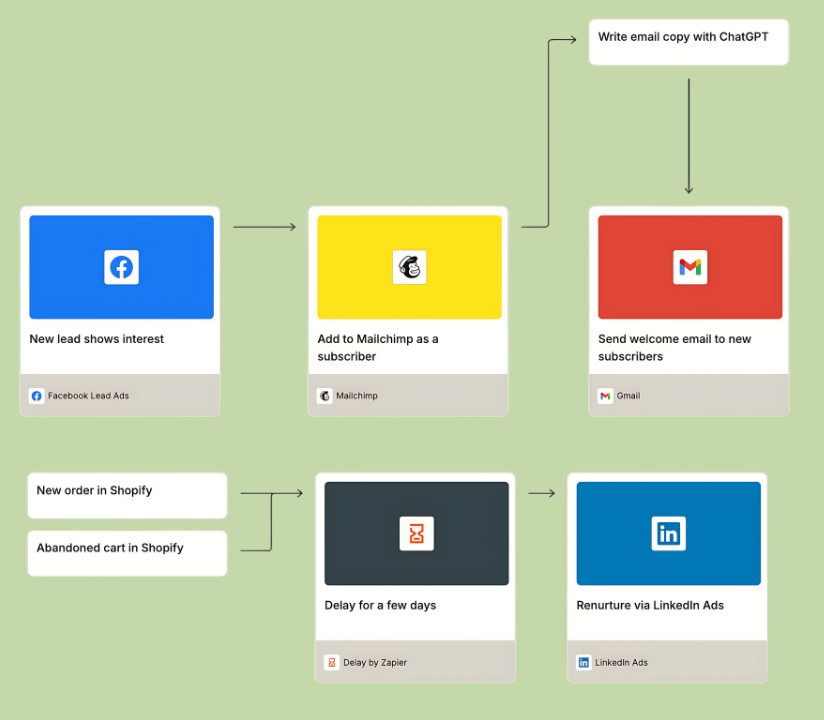The width and height of the screenshot is (824, 720).
Task: Click the 'LinkedIn Ads' footer label
Action: pos(621,663)
